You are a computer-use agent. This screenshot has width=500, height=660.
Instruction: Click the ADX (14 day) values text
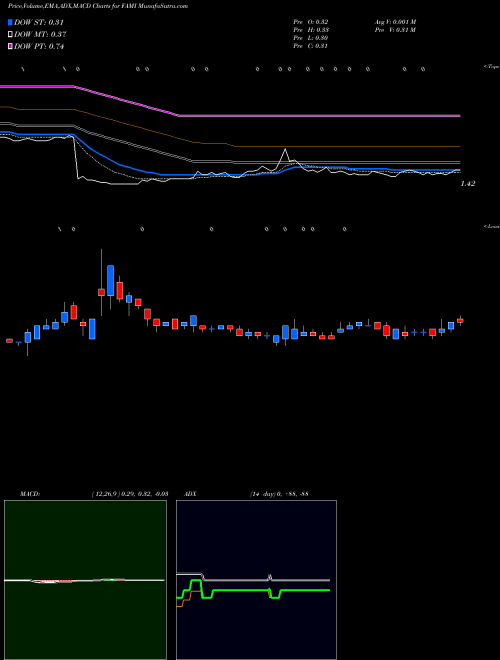tap(278, 494)
